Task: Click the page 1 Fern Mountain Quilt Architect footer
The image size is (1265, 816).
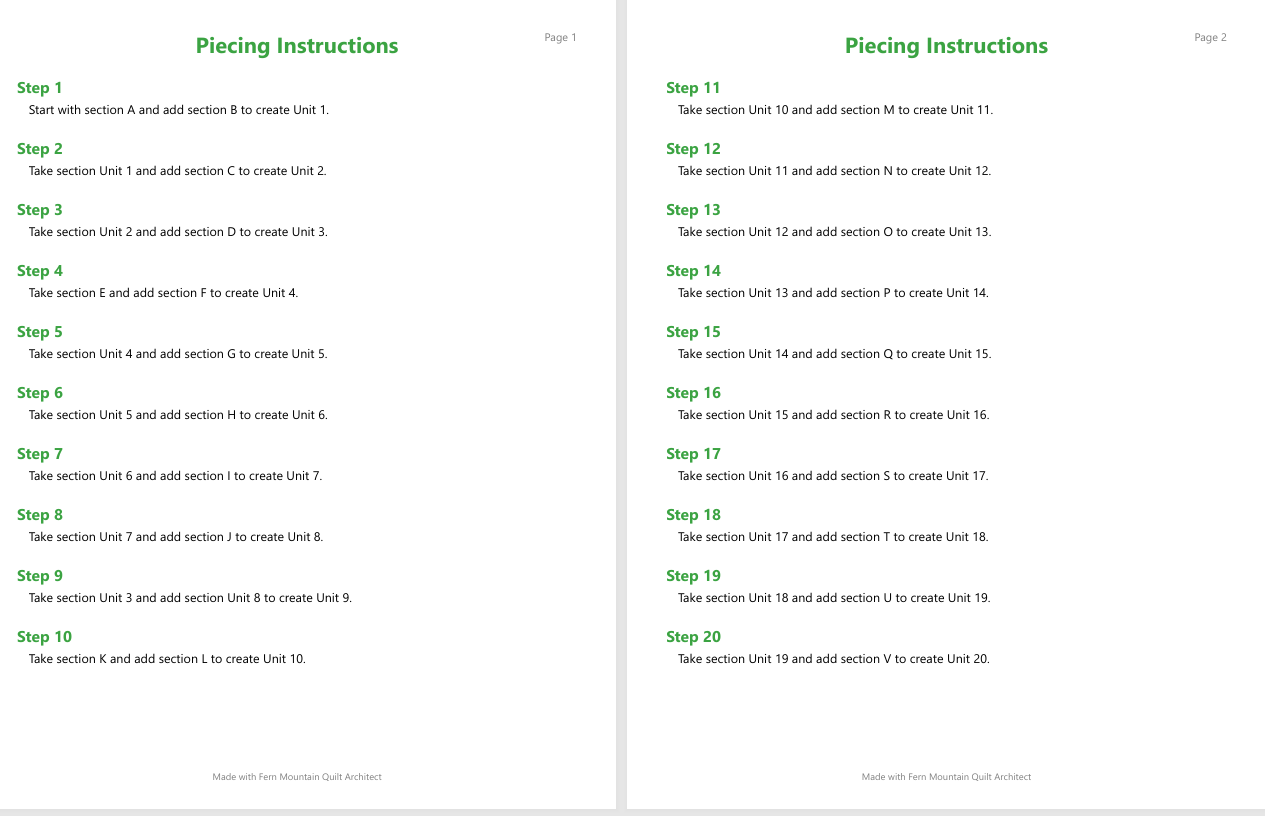Action: (x=297, y=777)
